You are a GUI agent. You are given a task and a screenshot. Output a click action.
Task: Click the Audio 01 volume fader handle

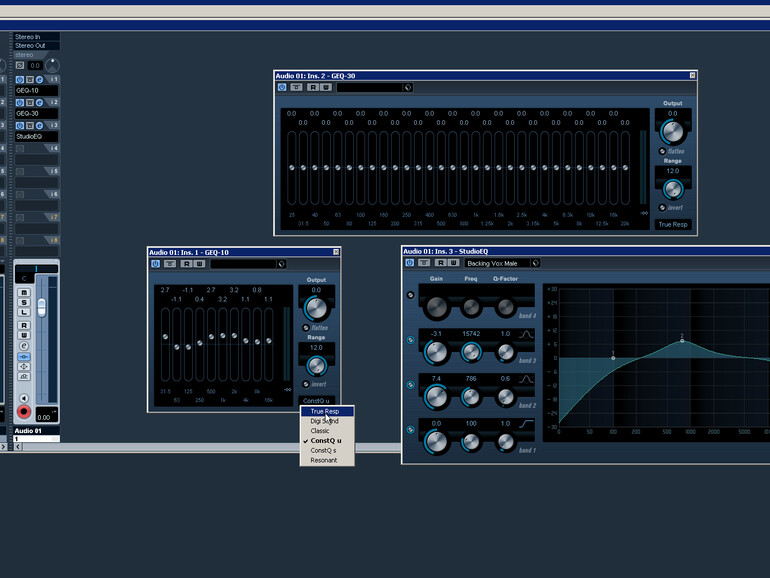click(42, 307)
